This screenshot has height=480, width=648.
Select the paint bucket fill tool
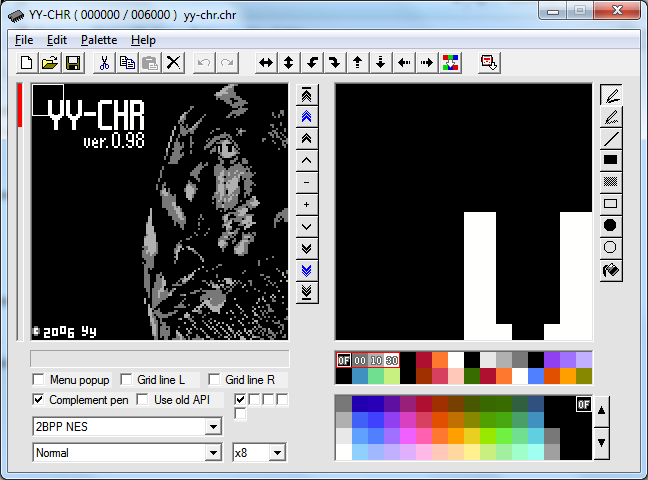pyautogui.click(x=610, y=270)
